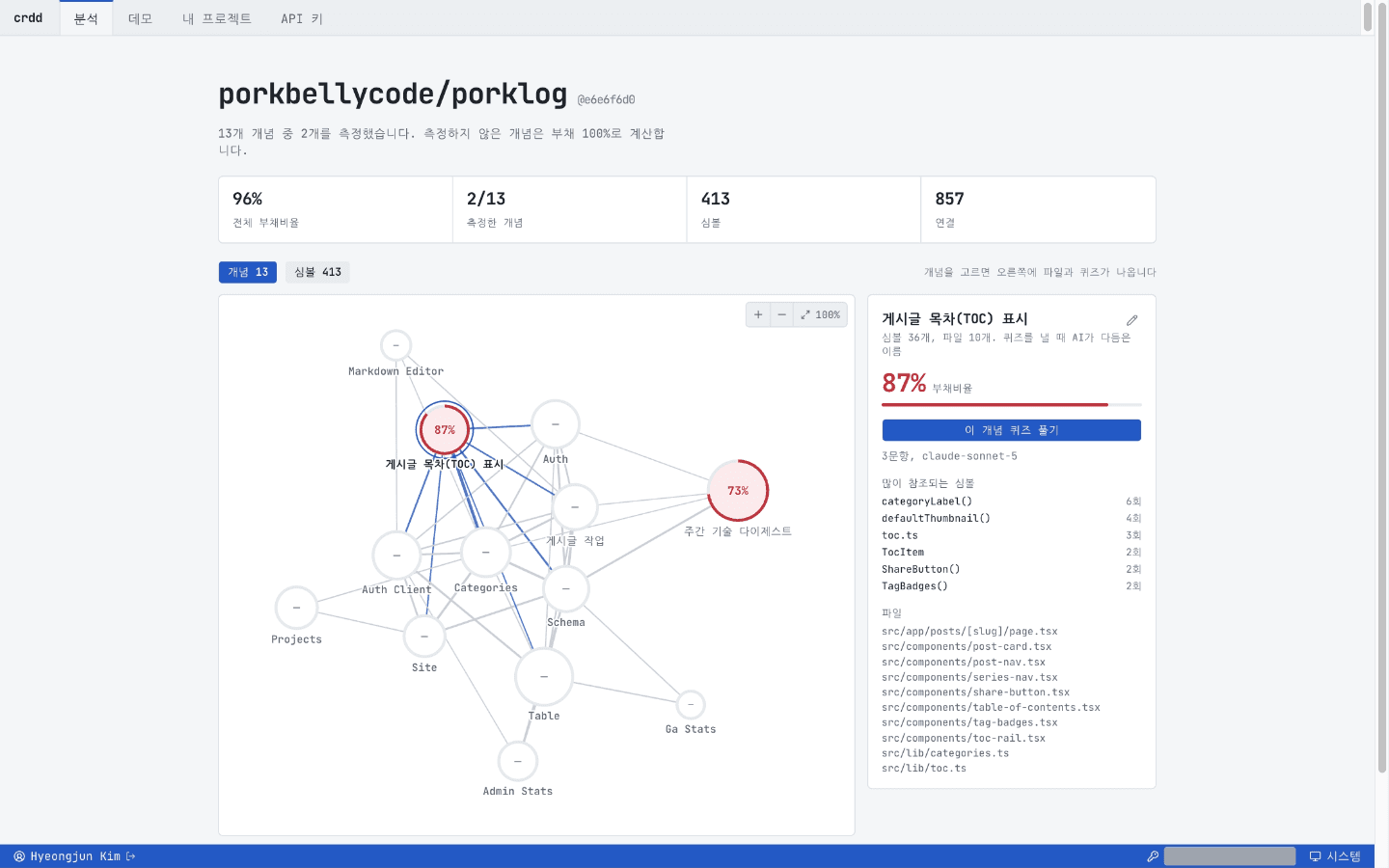Screen dimensions: 1389x868
Task: Click the Hyeongjun Kim user name
Action: [x=75, y=856]
